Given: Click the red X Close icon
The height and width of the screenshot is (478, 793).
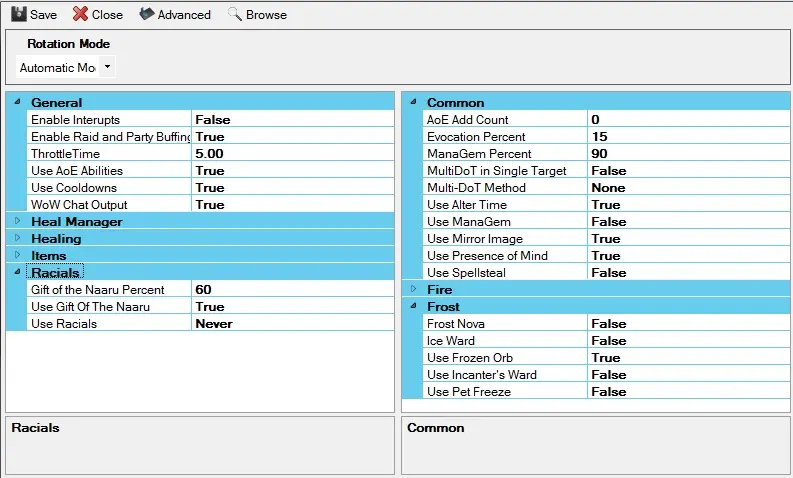Looking at the screenshot, I should coord(81,14).
